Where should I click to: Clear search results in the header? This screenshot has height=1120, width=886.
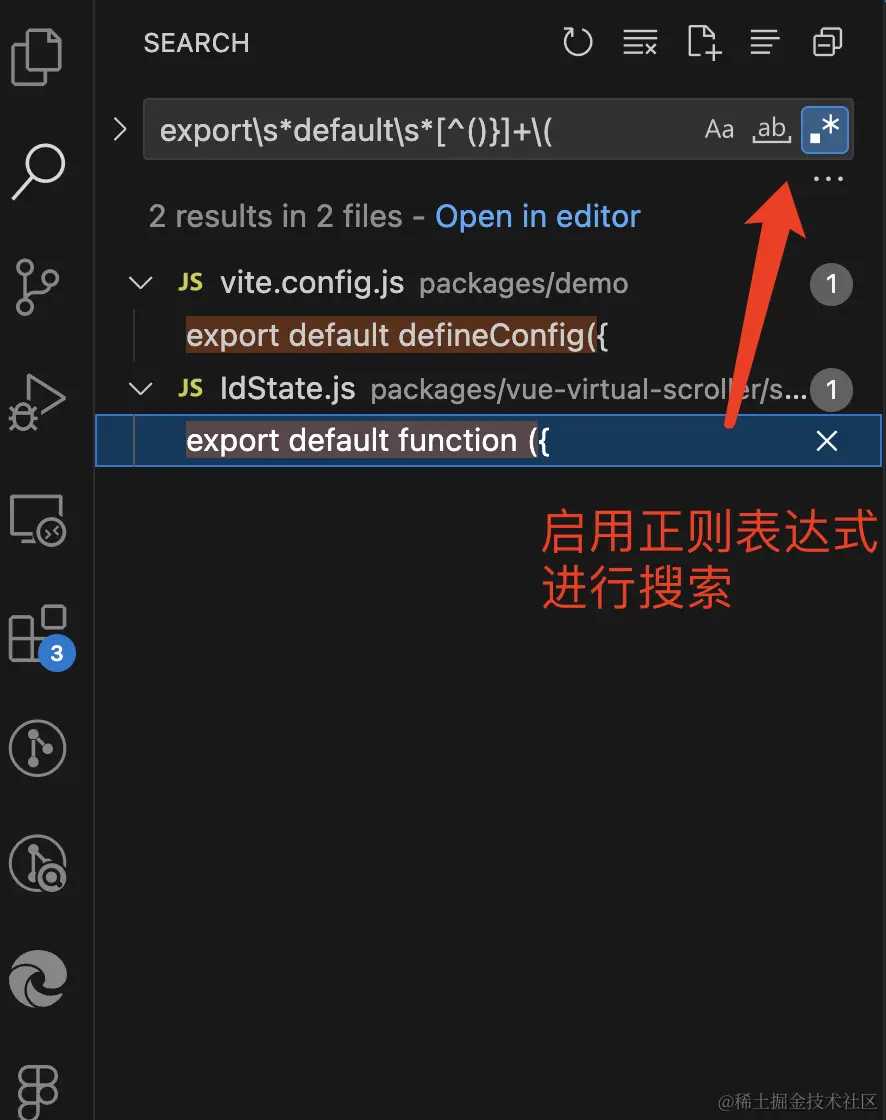tap(639, 42)
